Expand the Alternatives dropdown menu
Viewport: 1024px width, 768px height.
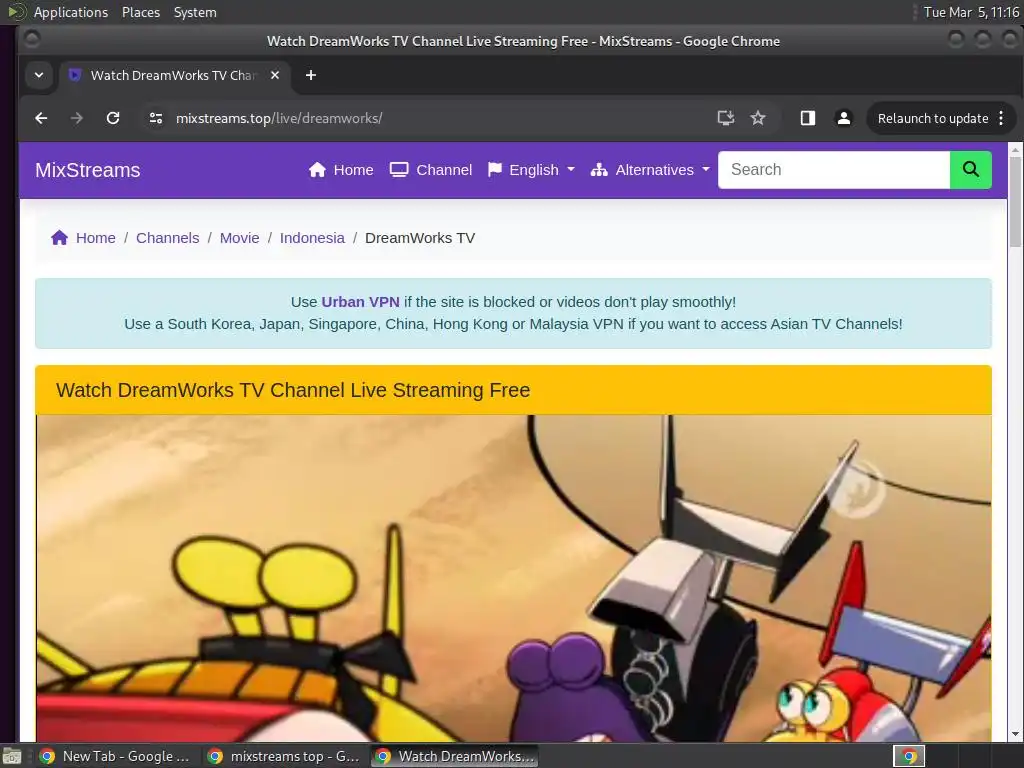click(650, 170)
